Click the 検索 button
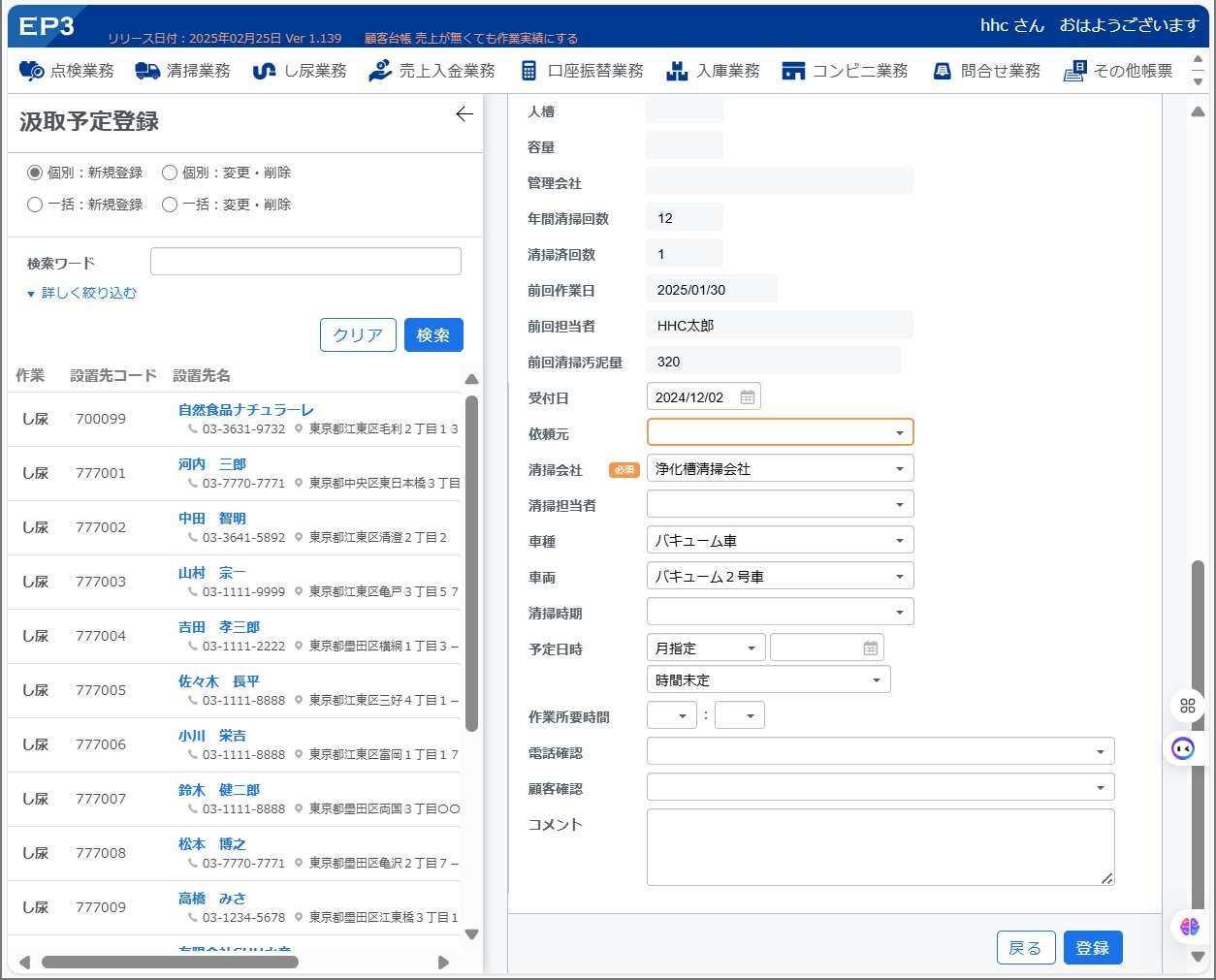The width and height of the screenshot is (1216, 980). coord(433,334)
